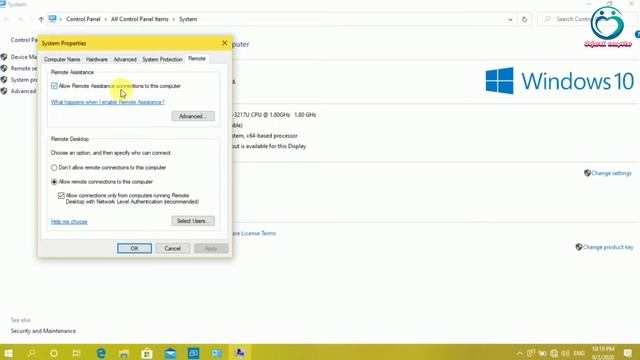
Task: Switch to the Hardware tab
Action: 97,60
